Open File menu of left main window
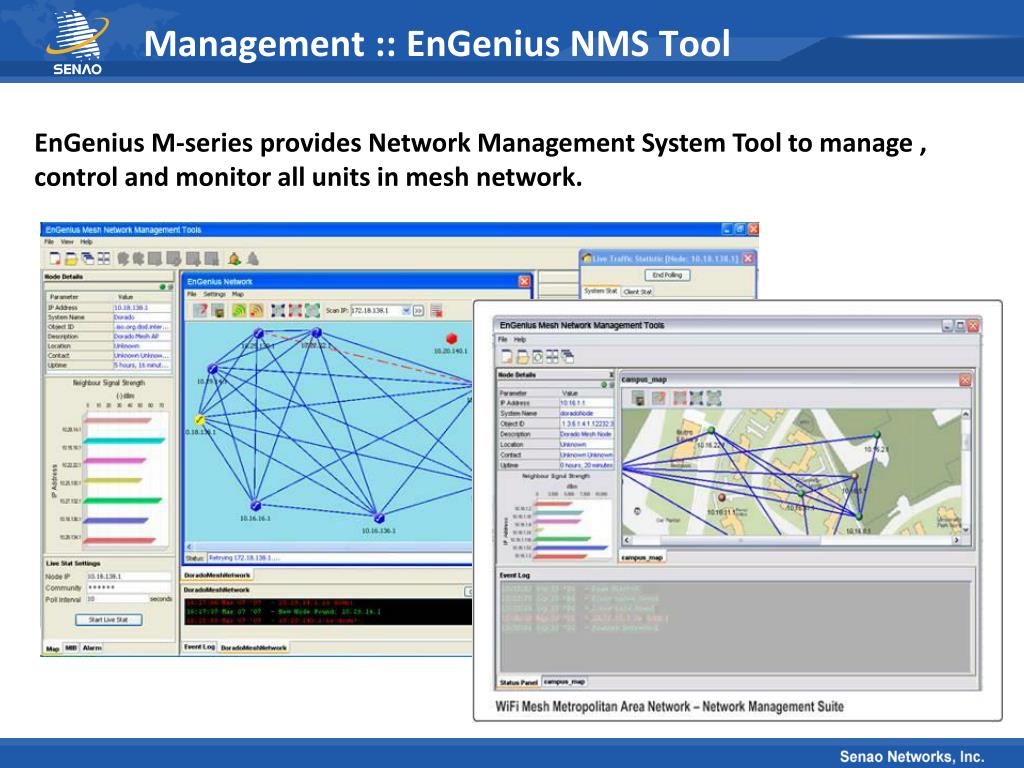This screenshot has width=1024, height=768. pos(49,242)
